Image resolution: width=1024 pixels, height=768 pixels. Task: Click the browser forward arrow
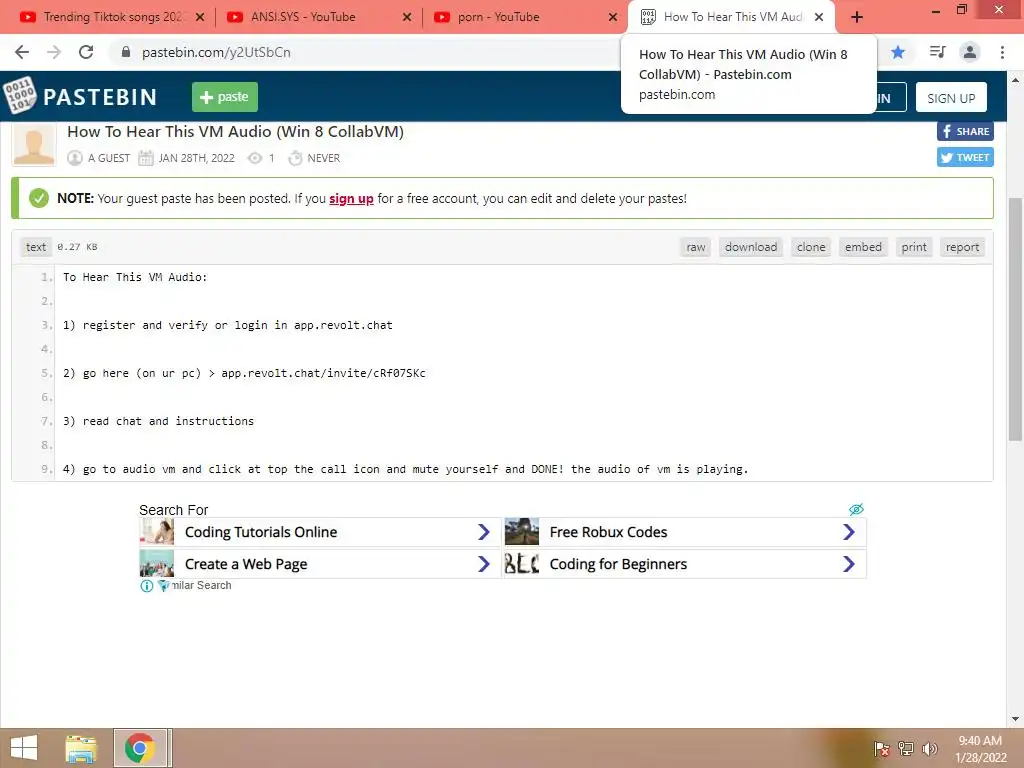[54, 52]
